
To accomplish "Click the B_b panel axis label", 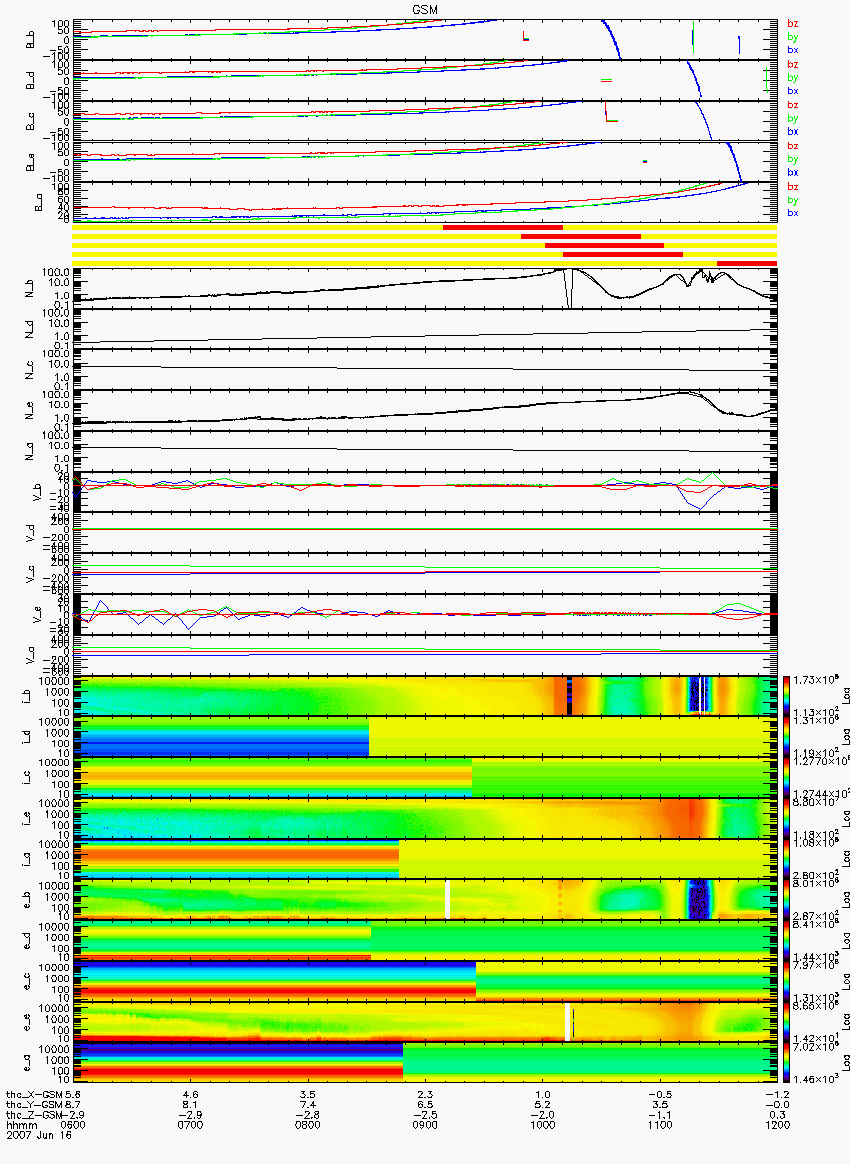I will pyautogui.click(x=30, y=39).
